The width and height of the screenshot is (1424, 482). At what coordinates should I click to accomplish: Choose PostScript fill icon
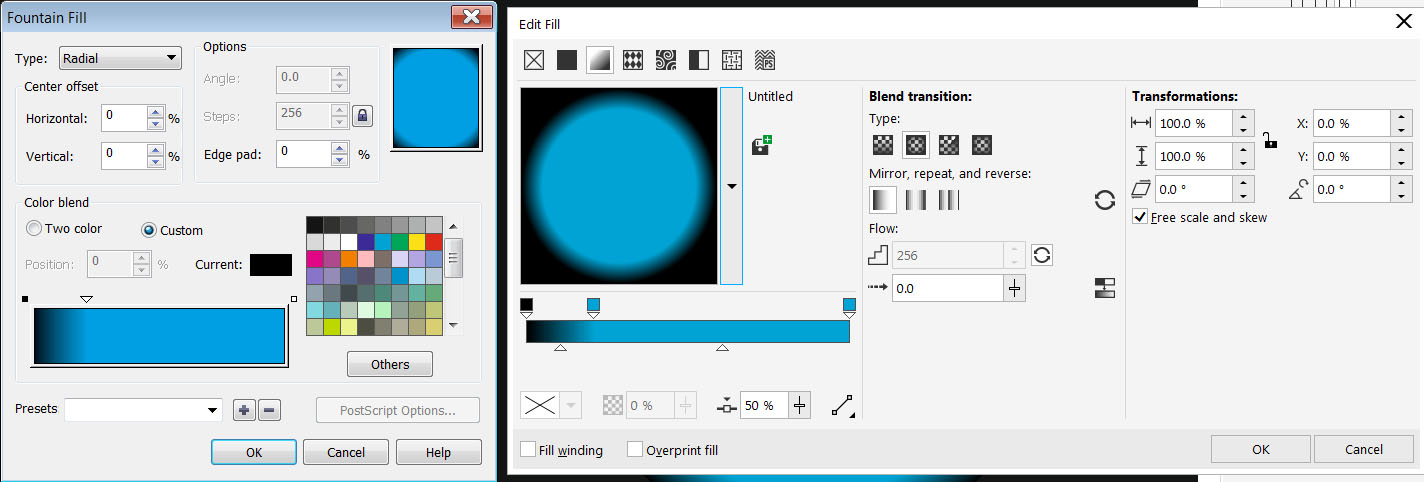(765, 60)
